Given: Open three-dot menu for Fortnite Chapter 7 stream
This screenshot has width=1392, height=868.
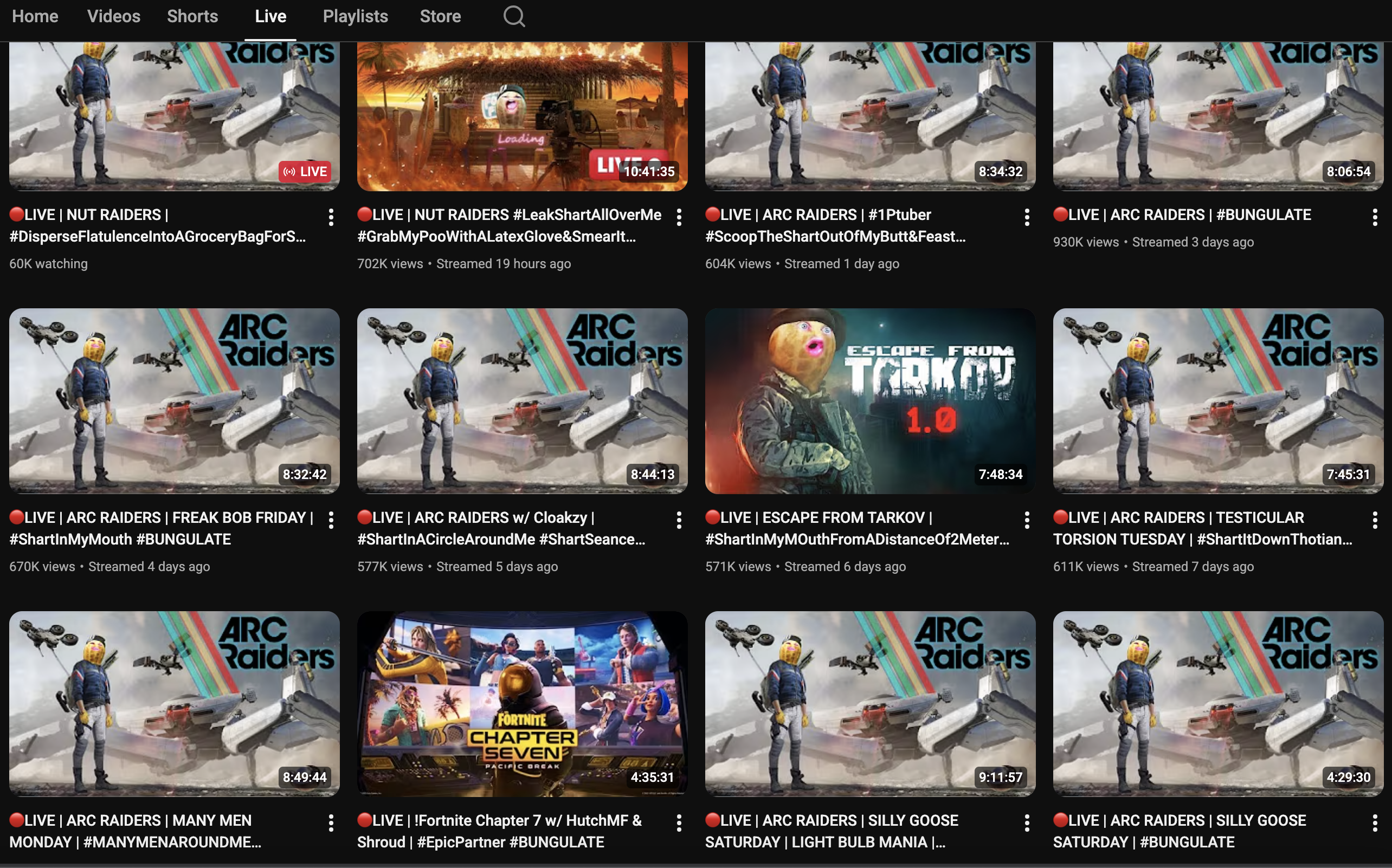Looking at the screenshot, I should pyautogui.click(x=679, y=823).
